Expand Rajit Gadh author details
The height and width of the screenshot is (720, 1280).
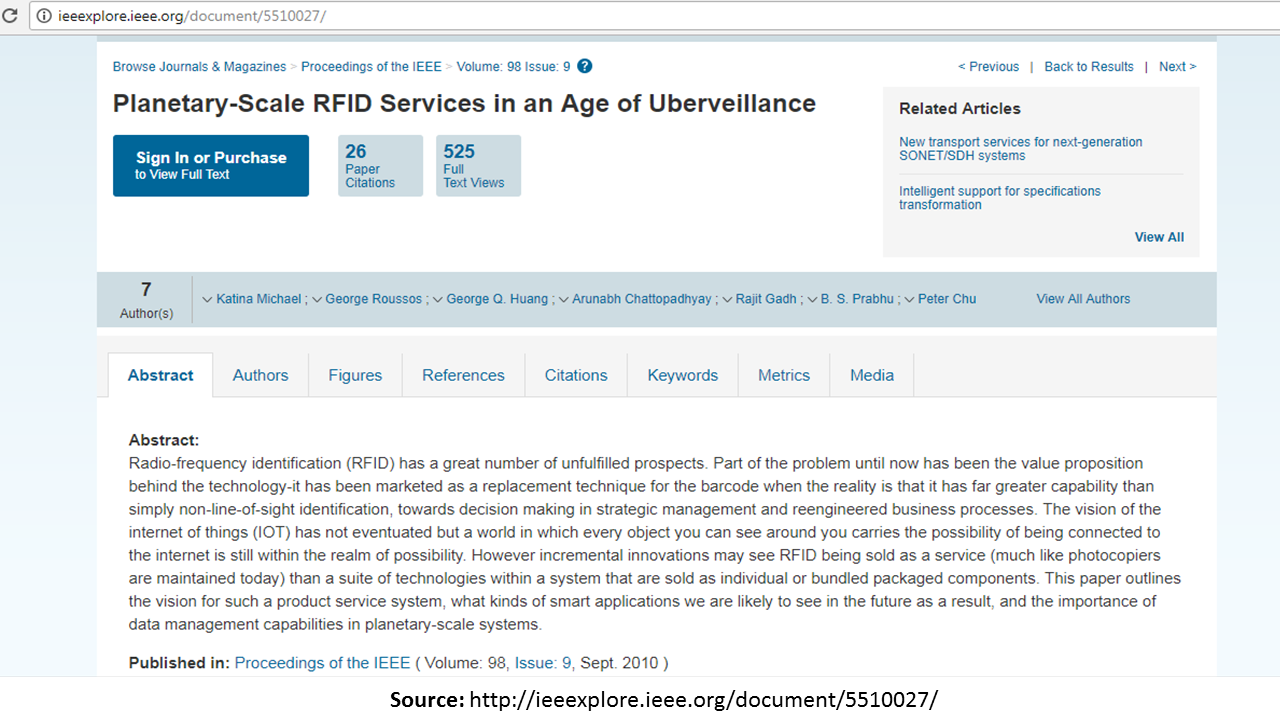(x=727, y=299)
